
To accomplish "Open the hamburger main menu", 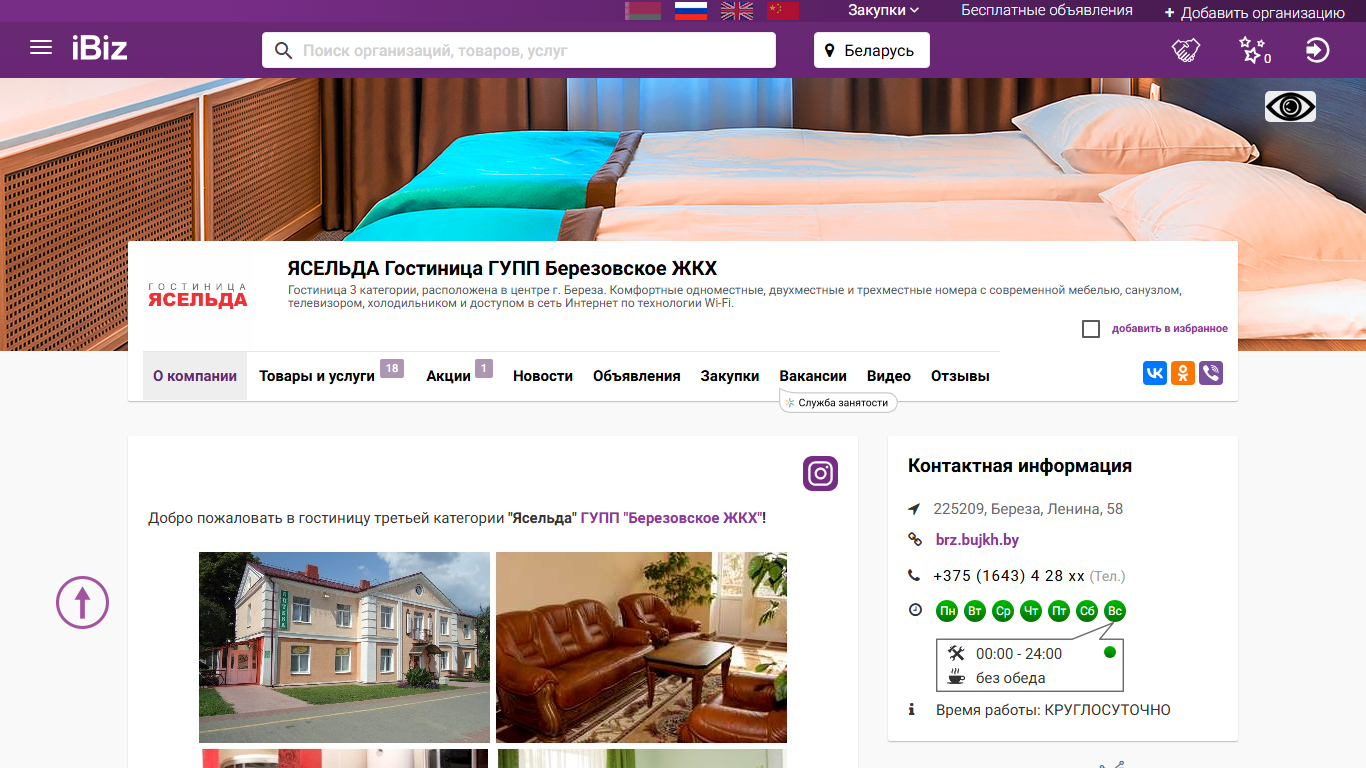I will (41, 47).
